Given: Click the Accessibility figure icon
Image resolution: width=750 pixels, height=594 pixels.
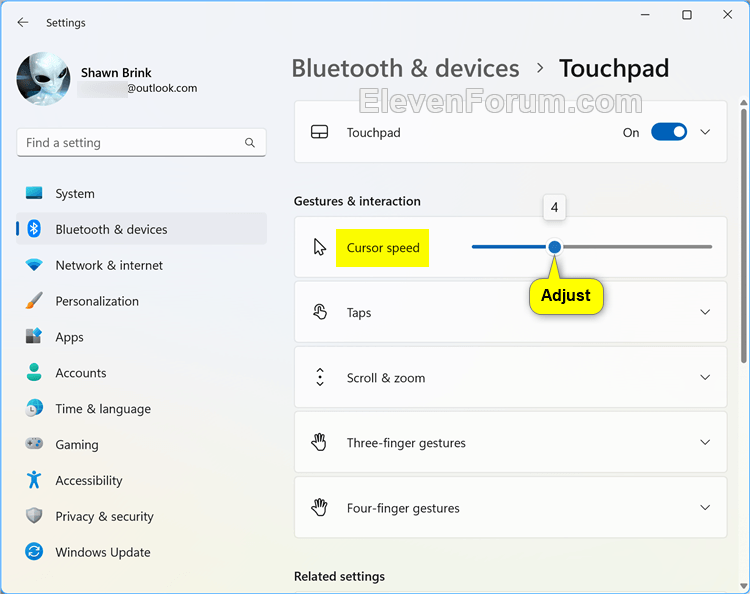Looking at the screenshot, I should tap(34, 480).
